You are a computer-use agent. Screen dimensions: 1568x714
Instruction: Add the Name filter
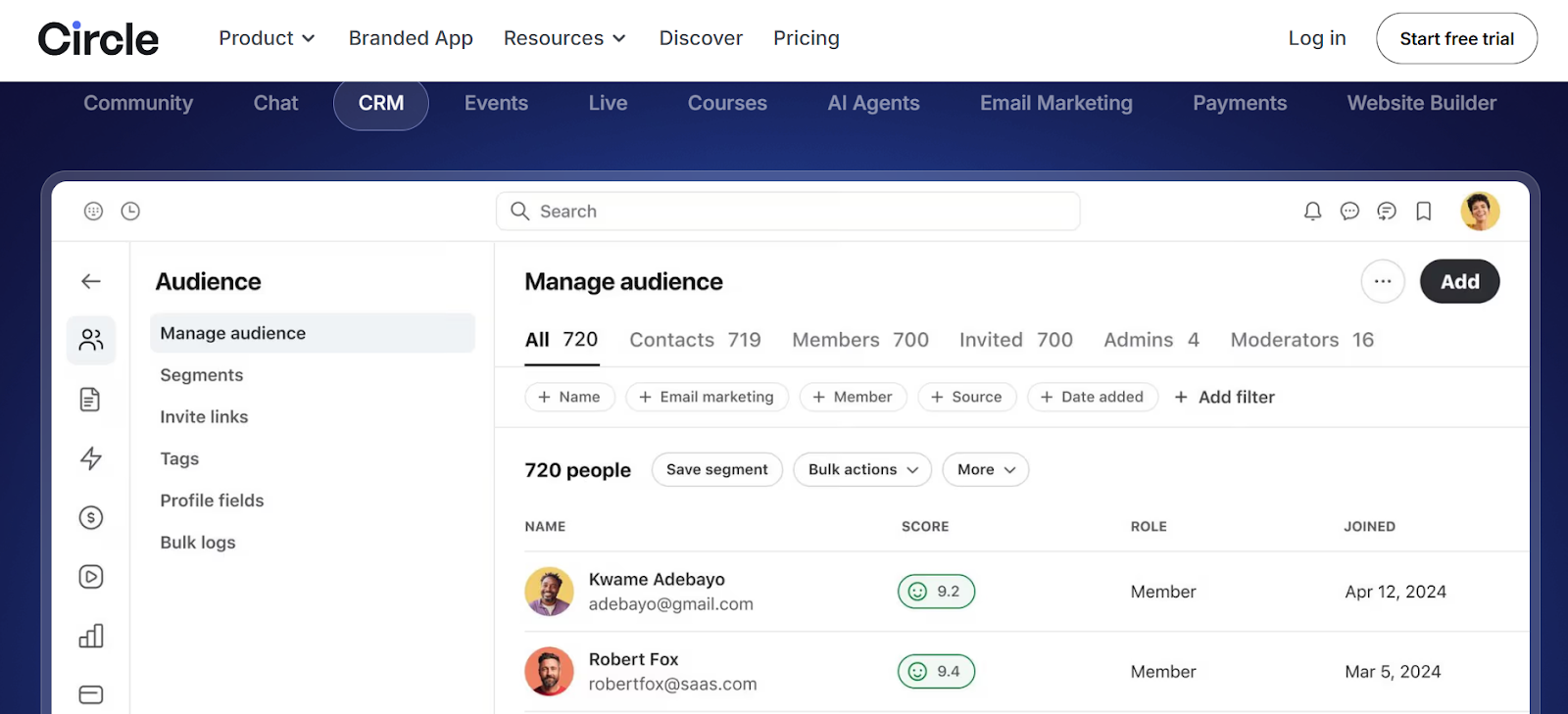coord(569,397)
